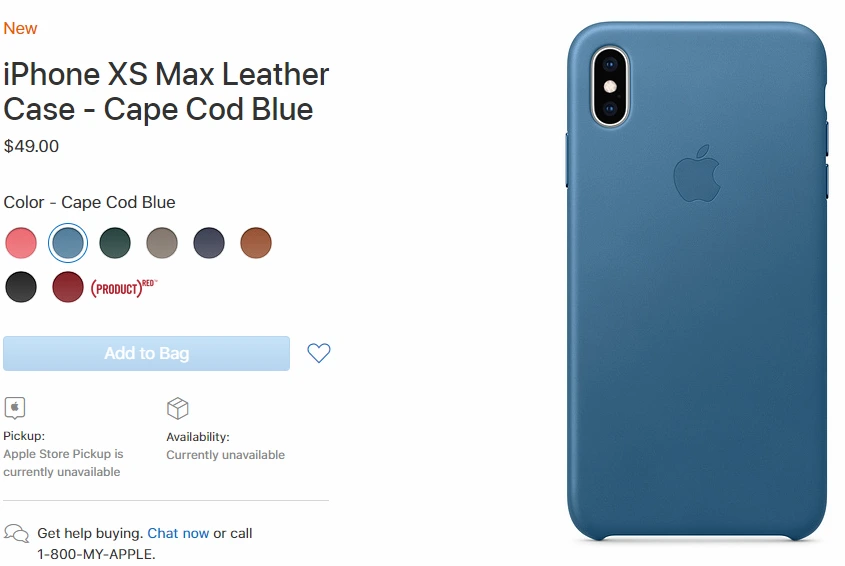This screenshot has width=845, height=566.
Task: Click the Apple logo on case
Action: pos(697,174)
